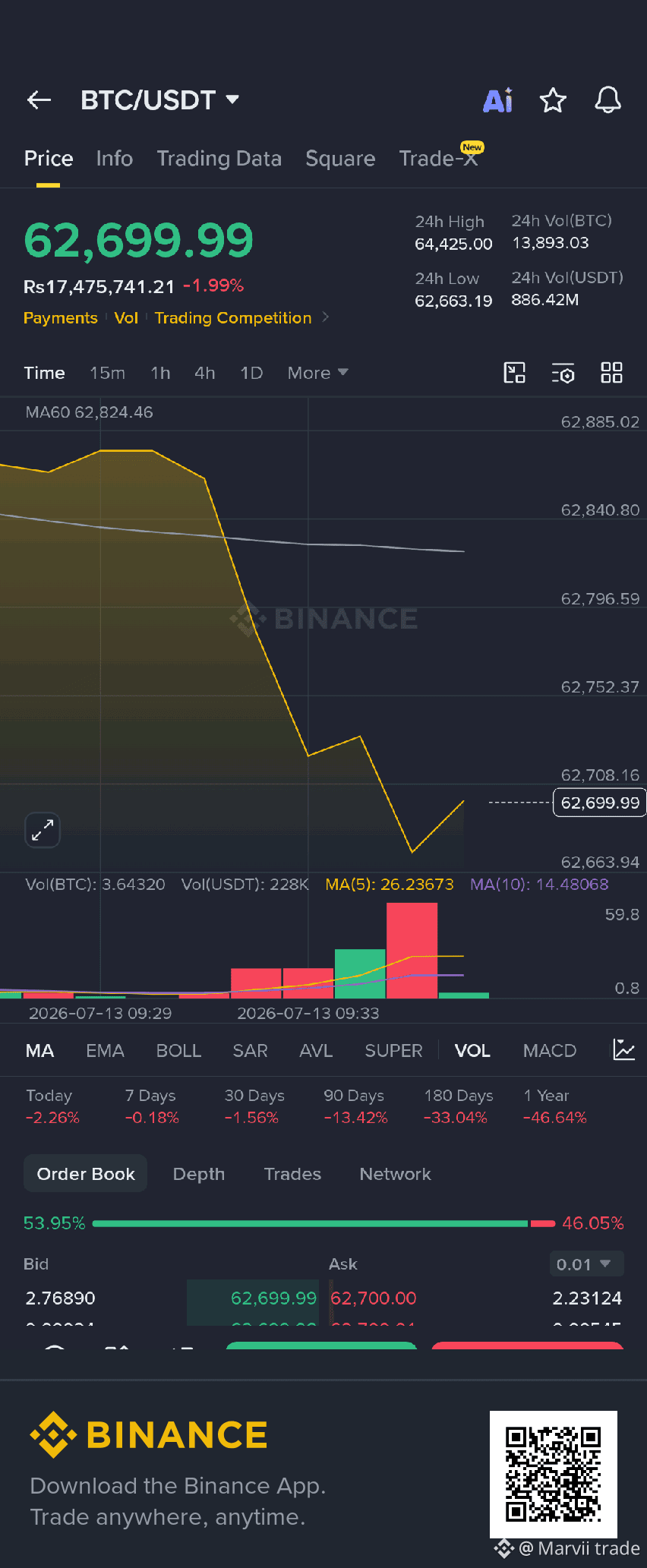Tap the bid/ask ratio bar
This screenshot has height=1568, width=647.
pyautogui.click(x=323, y=1223)
